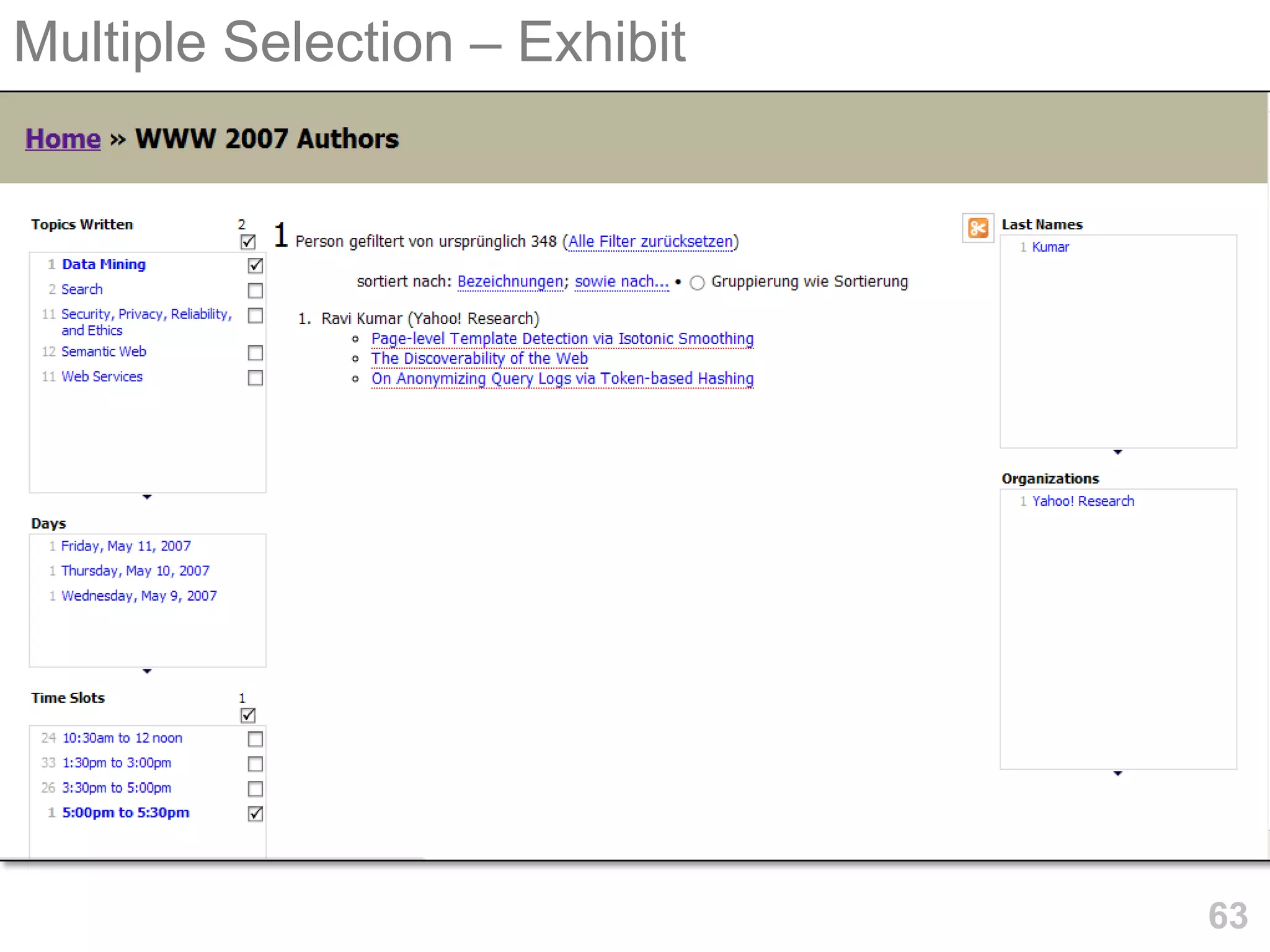The height and width of the screenshot is (952, 1270).
Task: Expand the Topics Written list with bottom arrow
Action: [x=147, y=497]
